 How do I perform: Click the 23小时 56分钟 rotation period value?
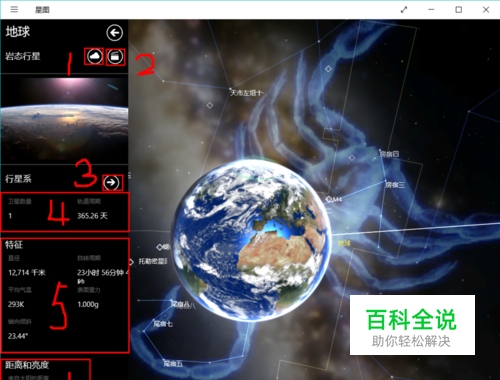(103, 276)
